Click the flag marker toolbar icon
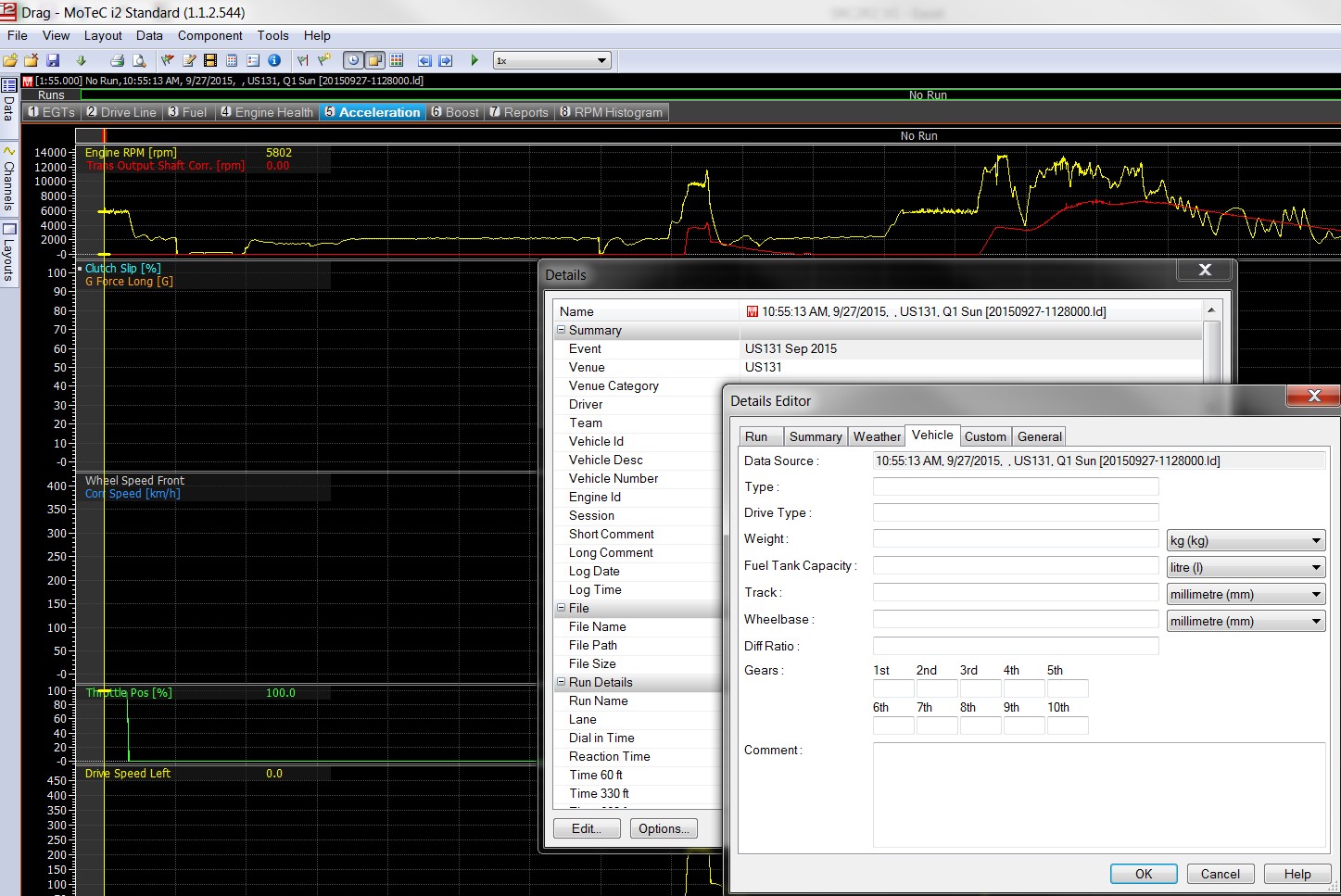Image resolution: width=1341 pixels, height=896 pixels. point(303,60)
